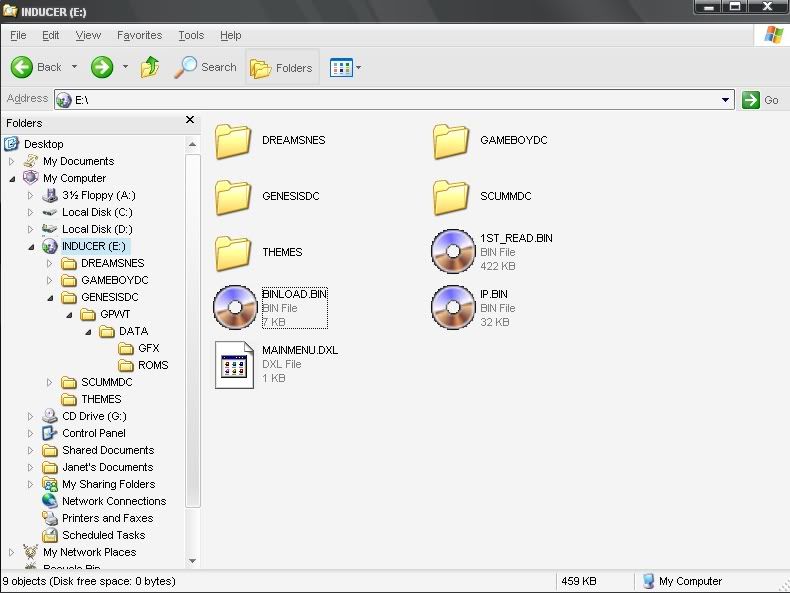Screen dimensions: 790x593
Task: Collapse the GPWT tree node
Action: click(x=69, y=314)
